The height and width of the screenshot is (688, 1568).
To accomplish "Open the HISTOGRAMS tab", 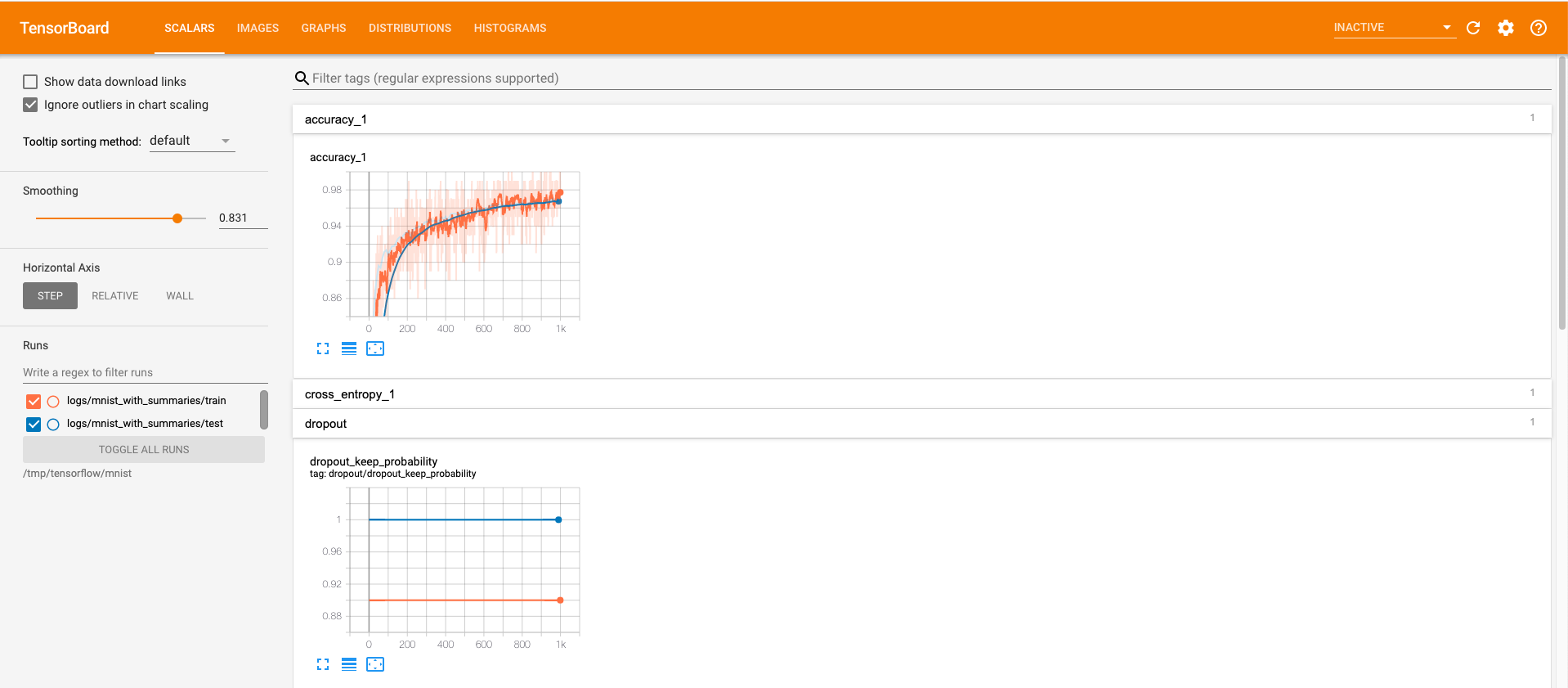I will tap(510, 28).
